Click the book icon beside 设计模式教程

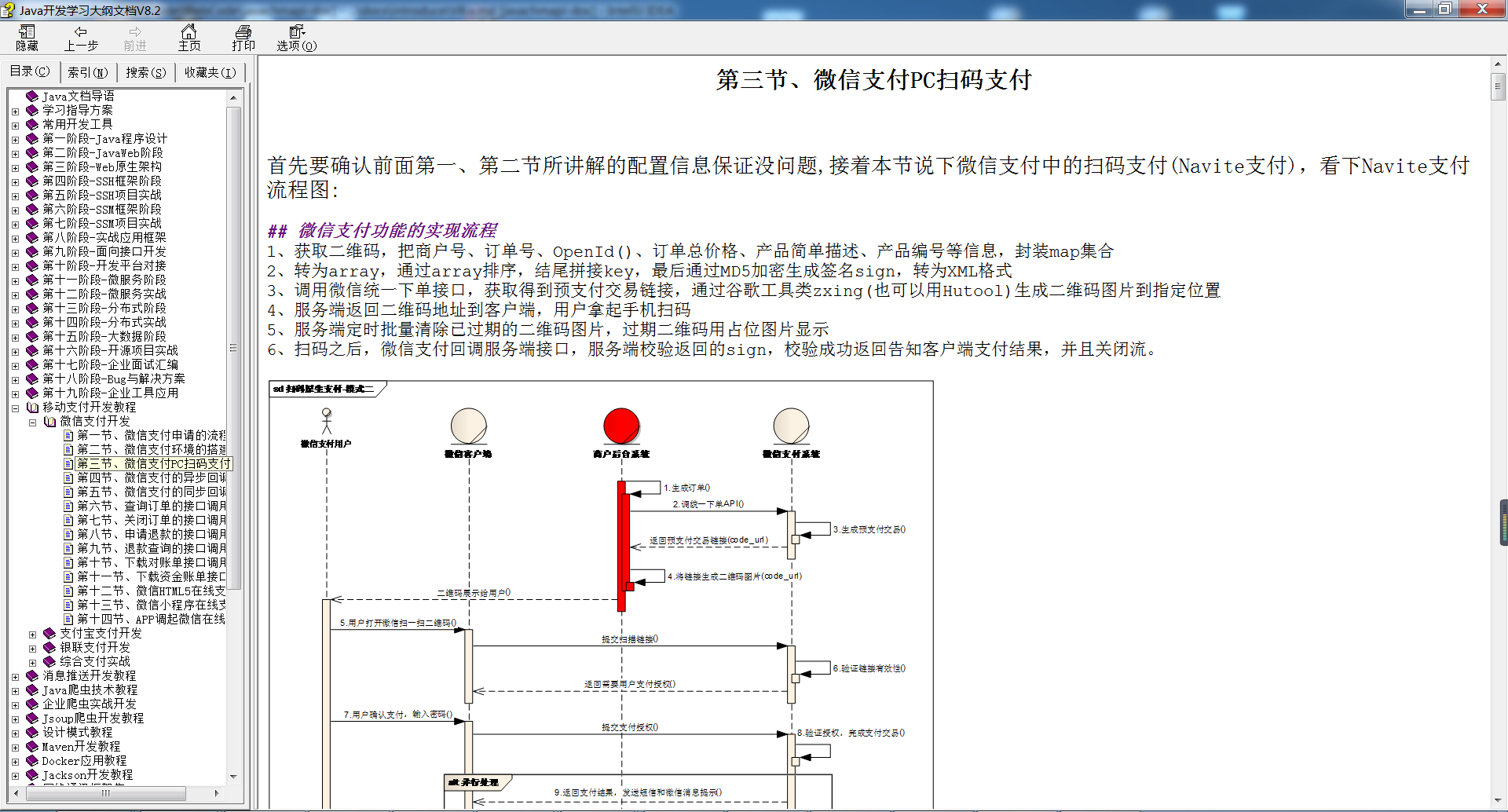[x=32, y=733]
